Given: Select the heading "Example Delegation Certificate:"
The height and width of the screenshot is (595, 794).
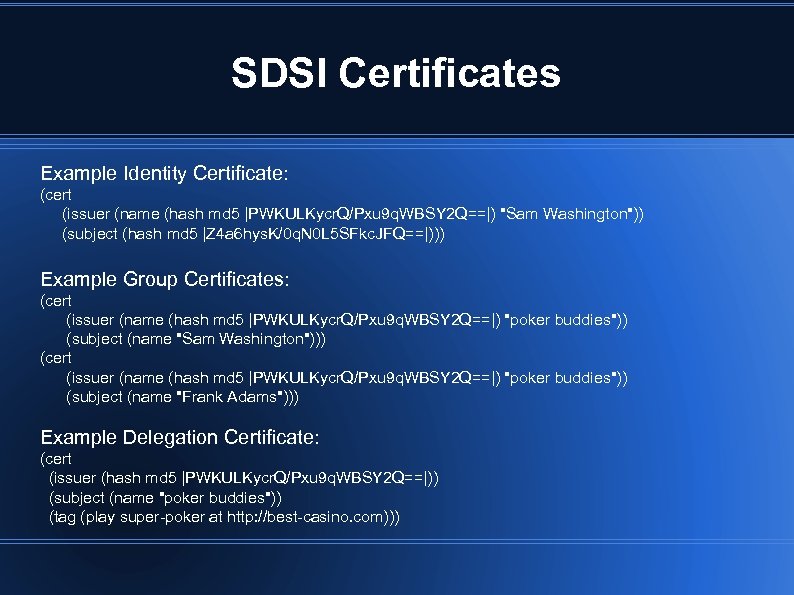Looking at the screenshot, I should pyautogui.click(x=180, y=438).
